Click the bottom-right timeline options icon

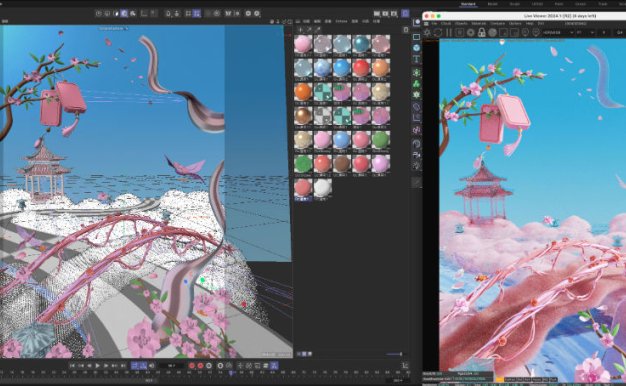405,365
